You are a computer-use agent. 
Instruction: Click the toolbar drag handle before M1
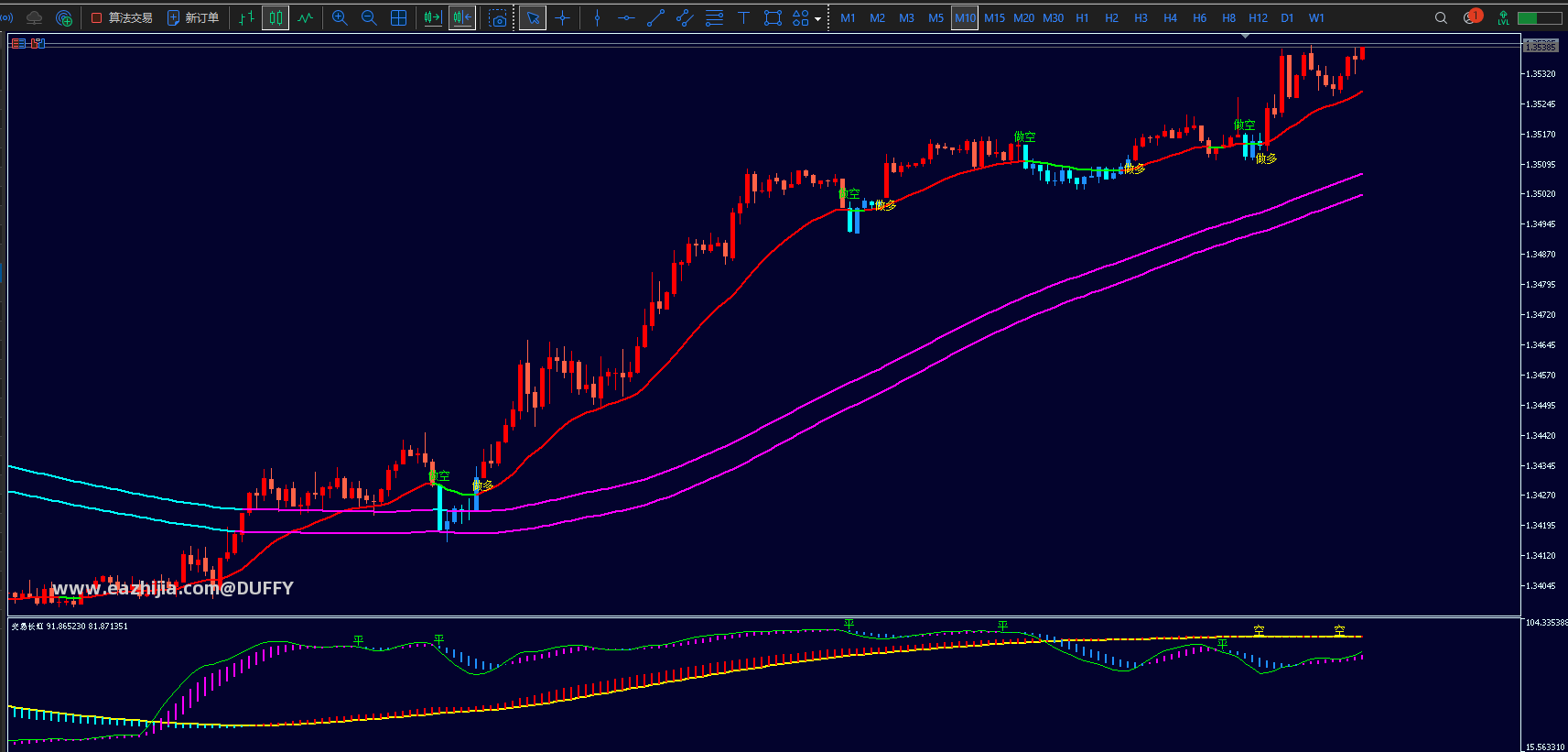[828, 17]
